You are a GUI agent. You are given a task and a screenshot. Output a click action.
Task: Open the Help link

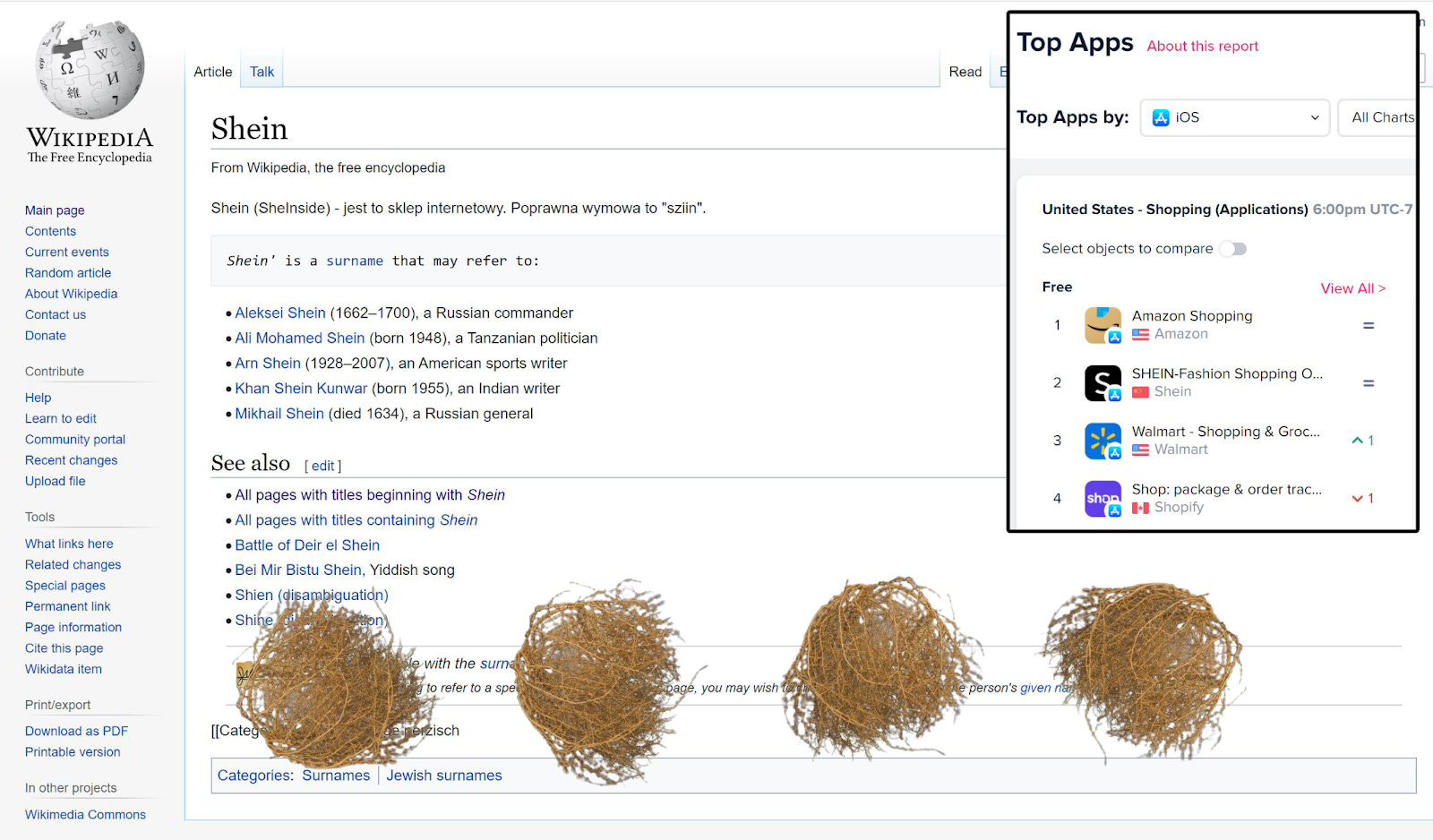39,398
